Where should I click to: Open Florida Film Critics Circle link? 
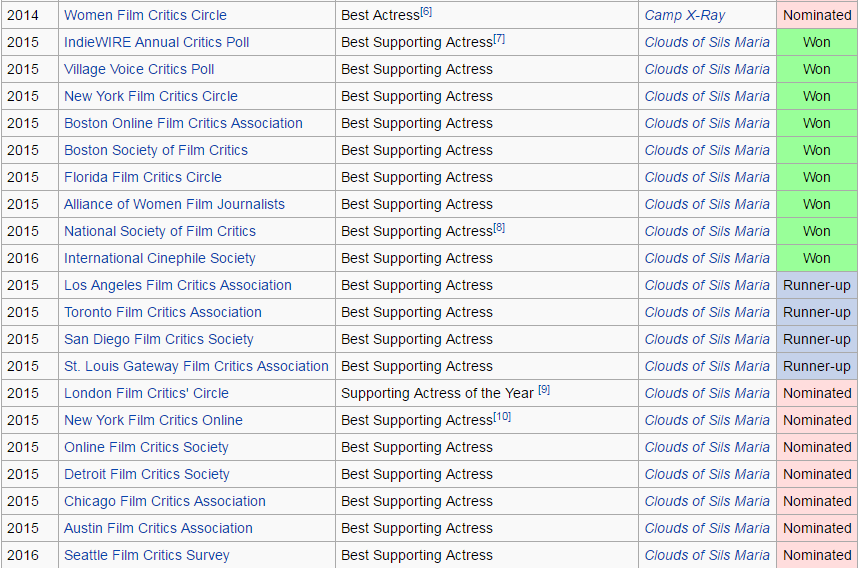coord(143,177)
